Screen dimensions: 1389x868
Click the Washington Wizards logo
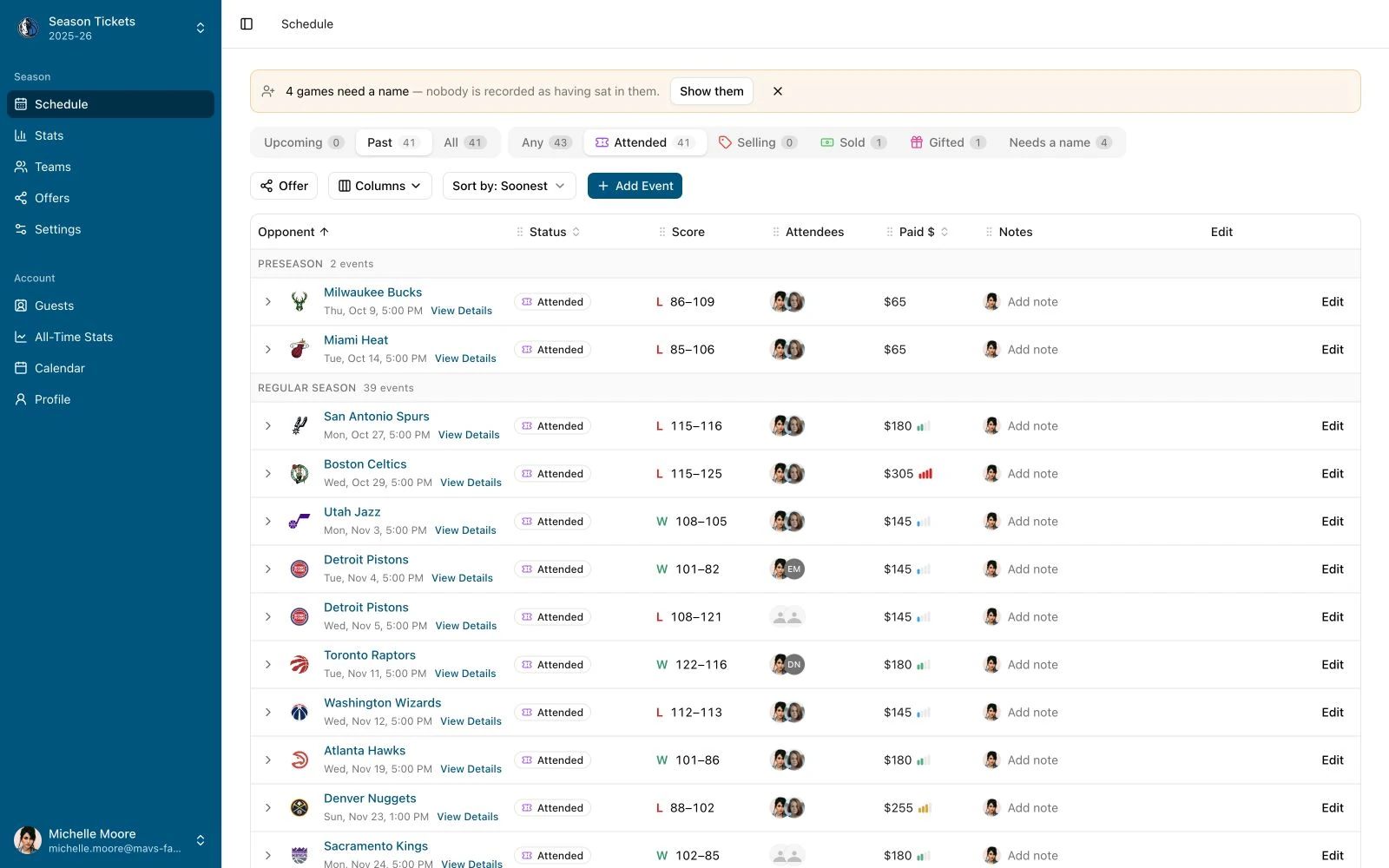pyautogui.click(x=300, y=713)
